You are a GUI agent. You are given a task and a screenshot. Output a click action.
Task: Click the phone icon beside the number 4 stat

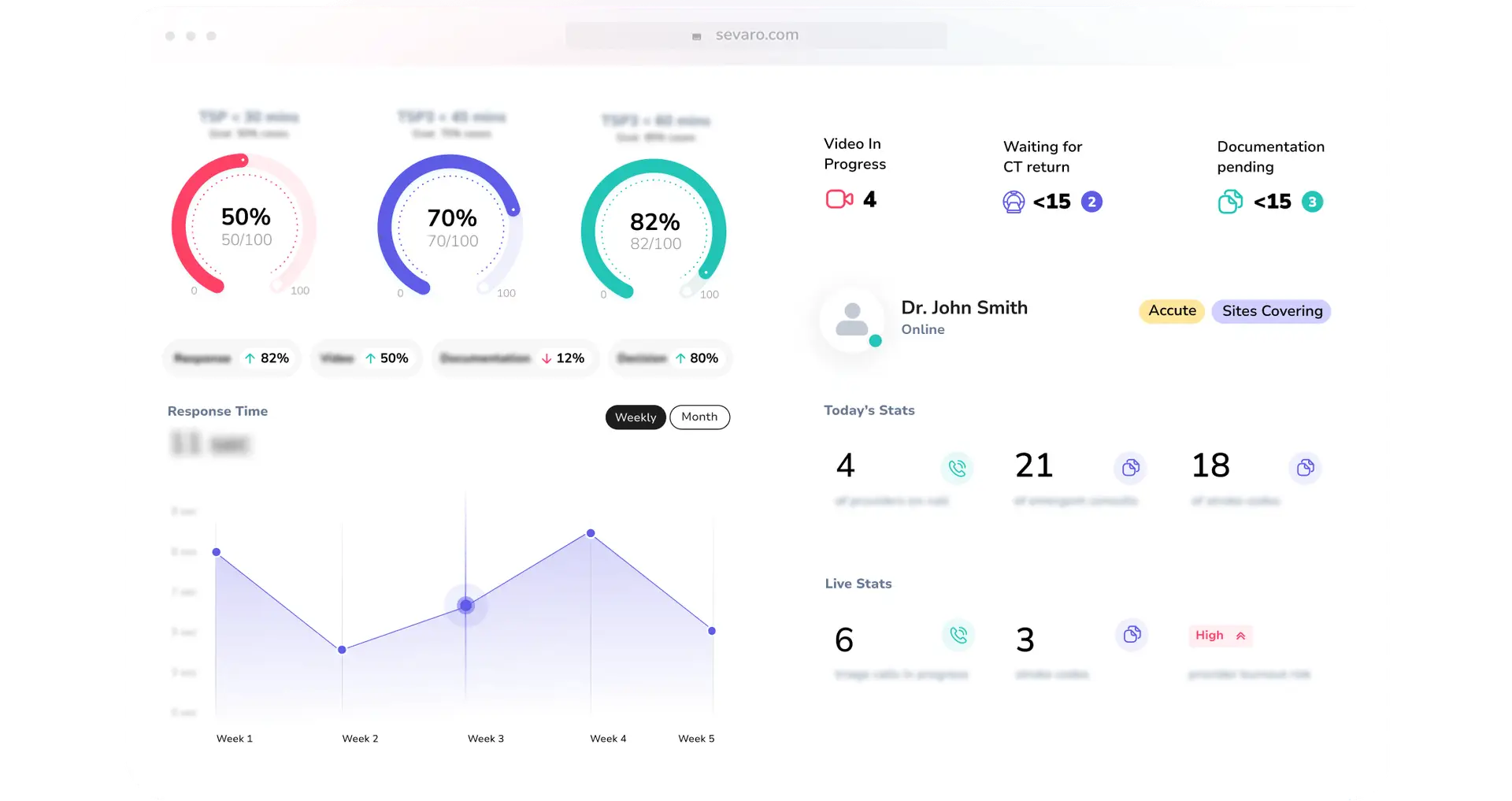958,468
